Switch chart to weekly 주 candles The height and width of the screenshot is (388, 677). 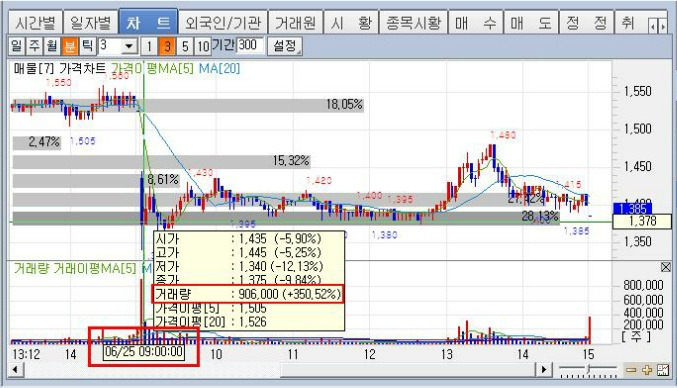[34, 46]
